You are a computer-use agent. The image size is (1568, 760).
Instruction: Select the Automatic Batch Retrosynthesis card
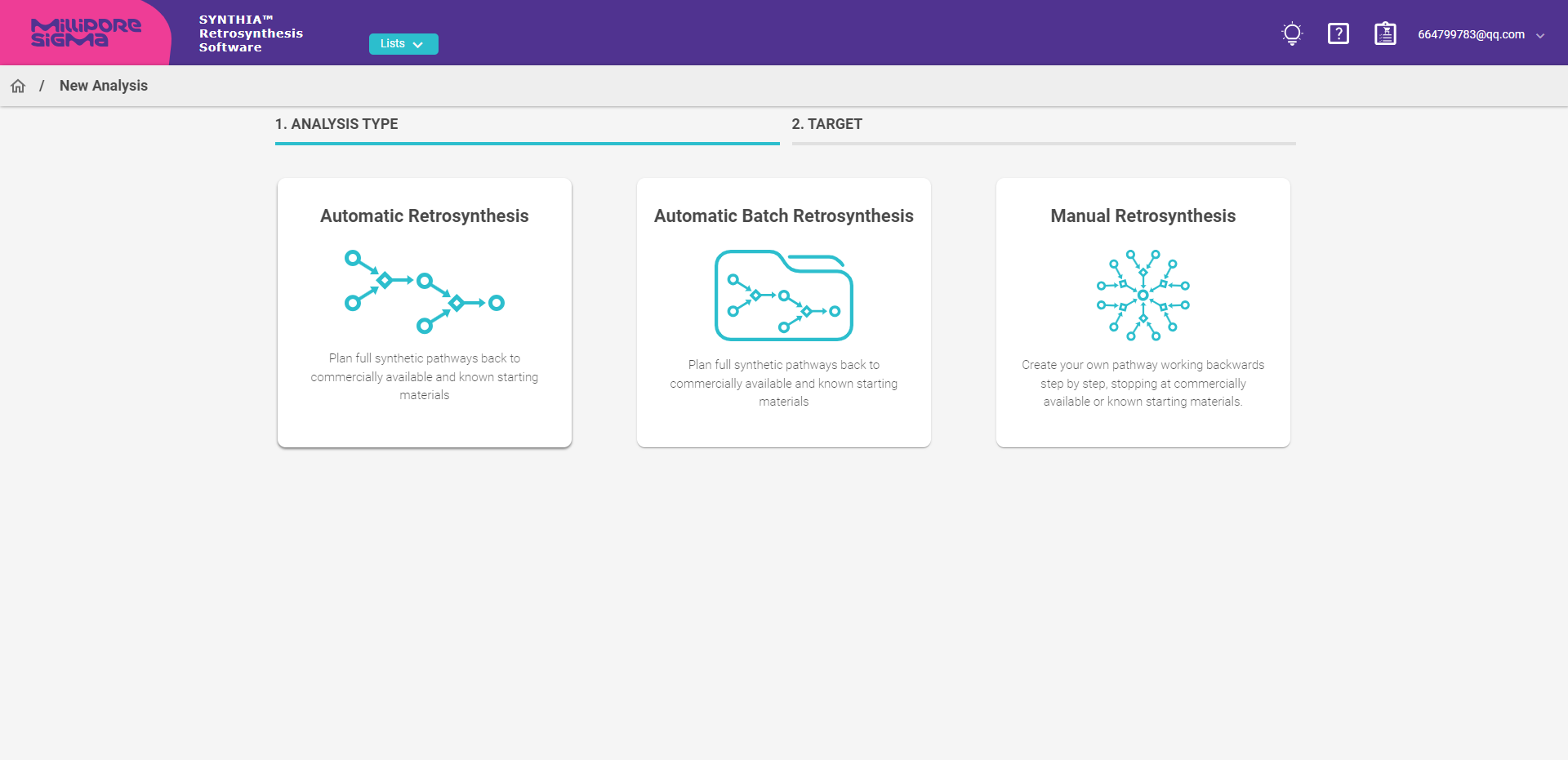pyautogui.click(x=783, y=312)
